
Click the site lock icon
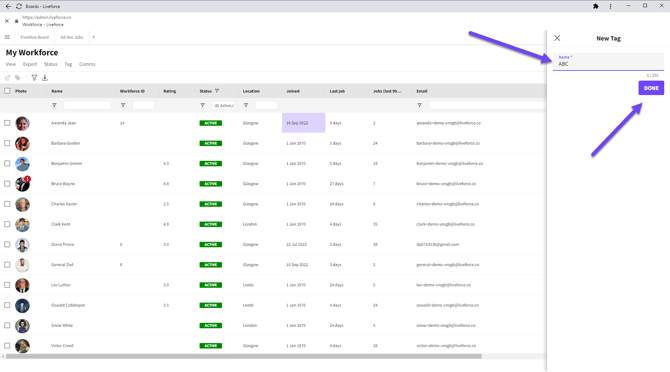pos(16,21)
